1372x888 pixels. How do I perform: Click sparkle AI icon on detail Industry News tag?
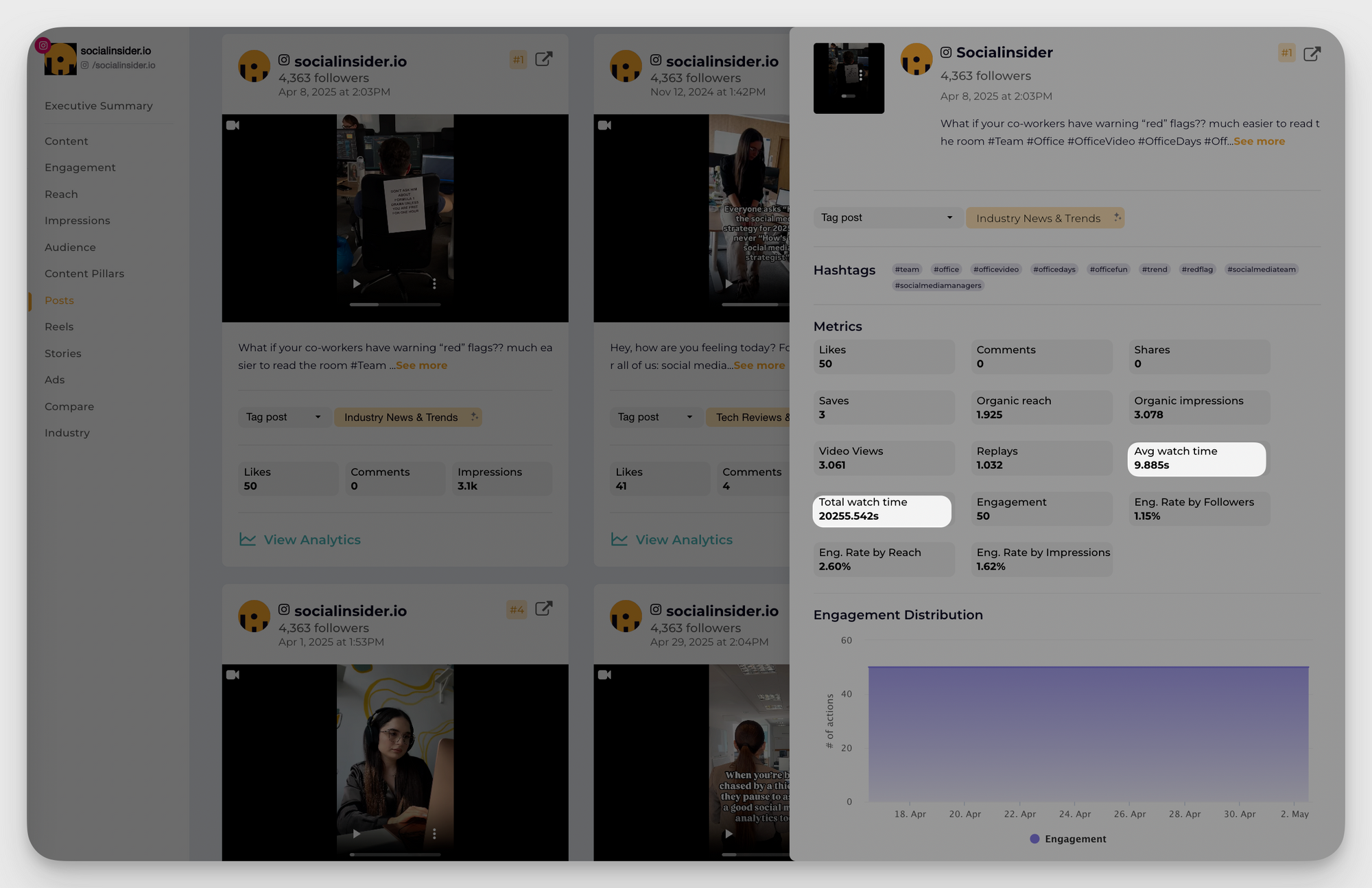point(1117,217)
